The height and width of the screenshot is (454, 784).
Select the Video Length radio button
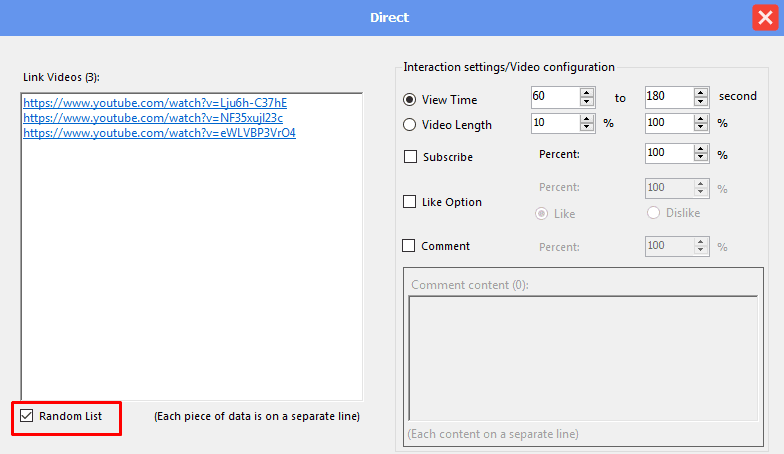[410, 124]
